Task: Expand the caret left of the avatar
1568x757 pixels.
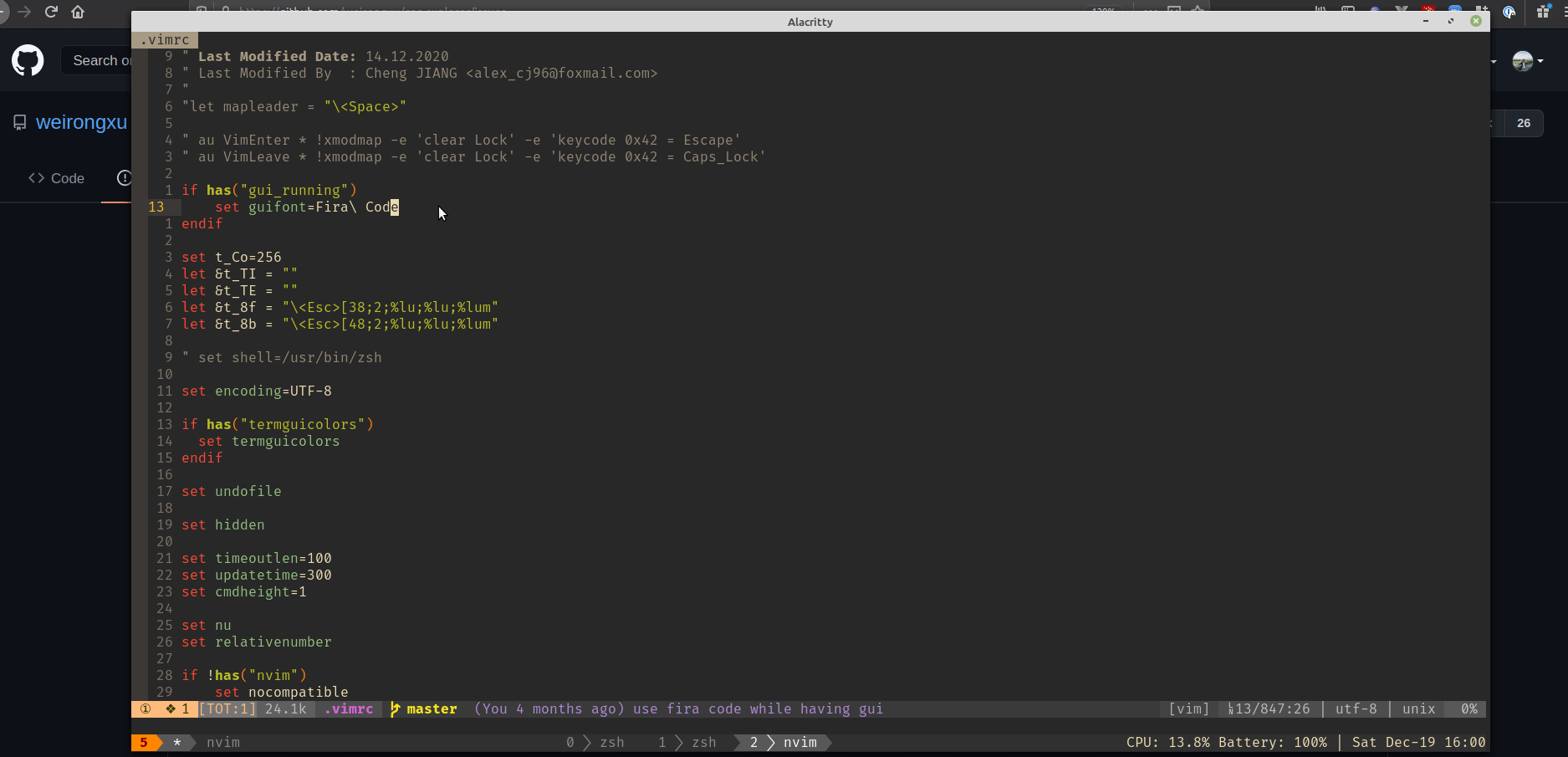Action: coord(1493,61)
